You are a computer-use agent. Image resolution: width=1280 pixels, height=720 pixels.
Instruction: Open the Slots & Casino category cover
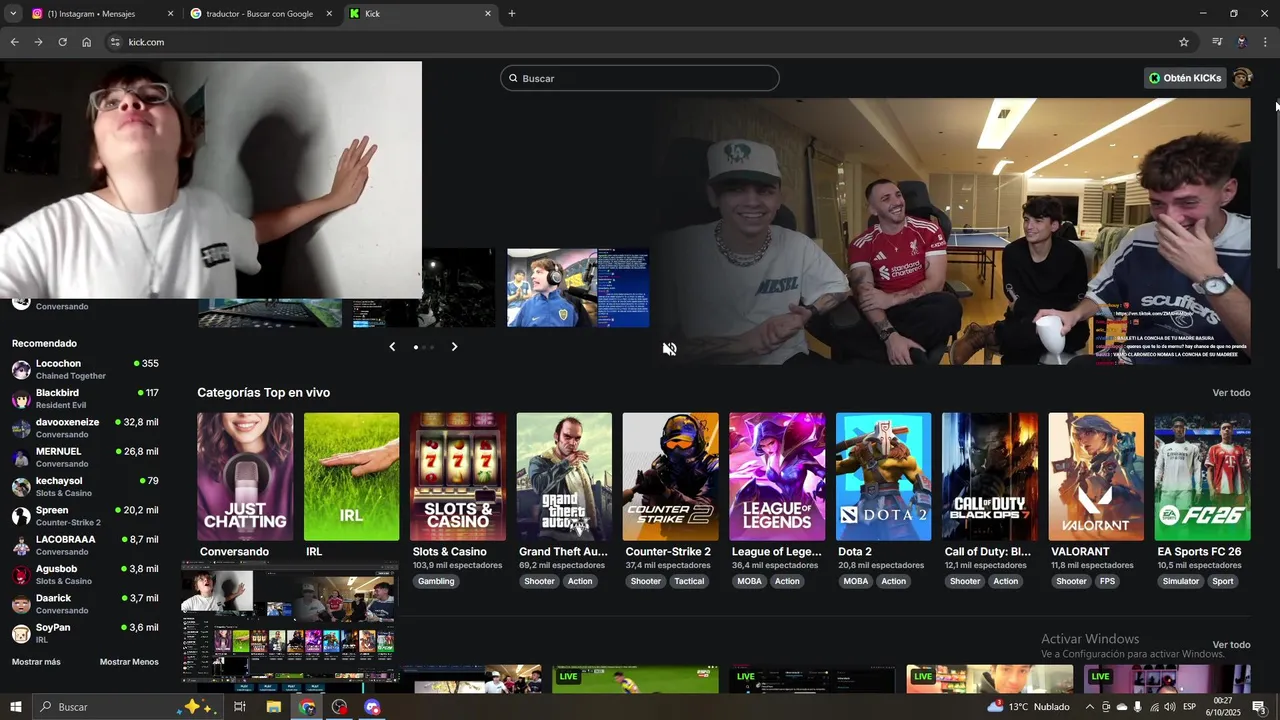458,477
